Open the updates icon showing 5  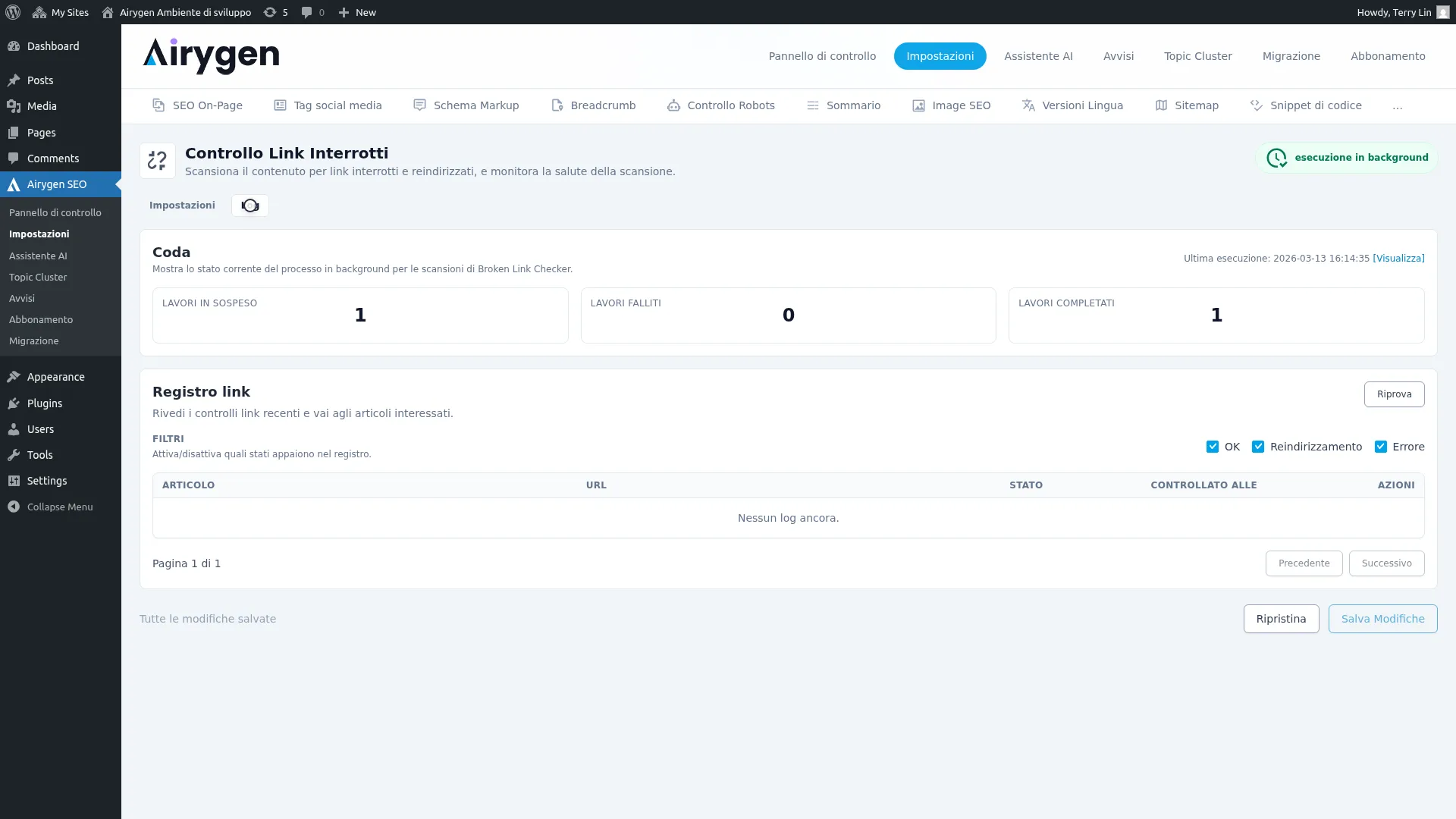tap(270, 12)
